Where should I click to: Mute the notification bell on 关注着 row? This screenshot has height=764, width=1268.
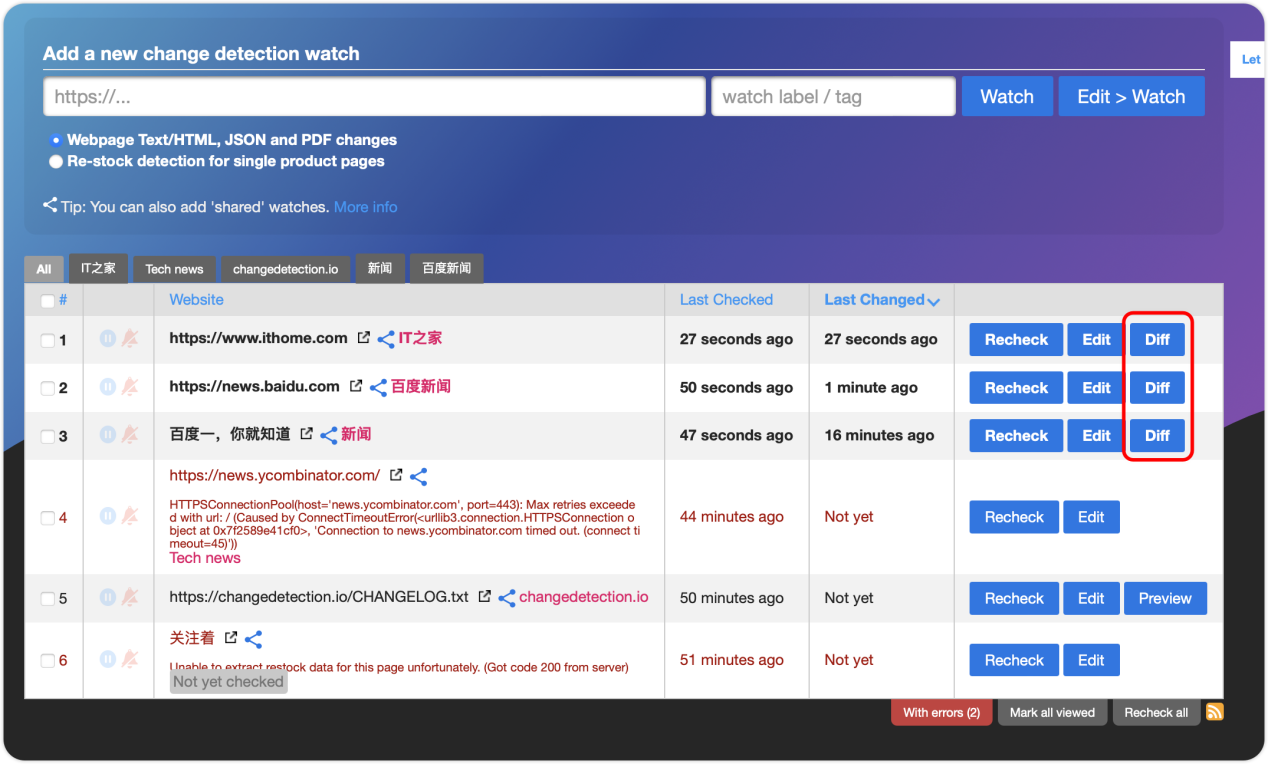[128, 660]
